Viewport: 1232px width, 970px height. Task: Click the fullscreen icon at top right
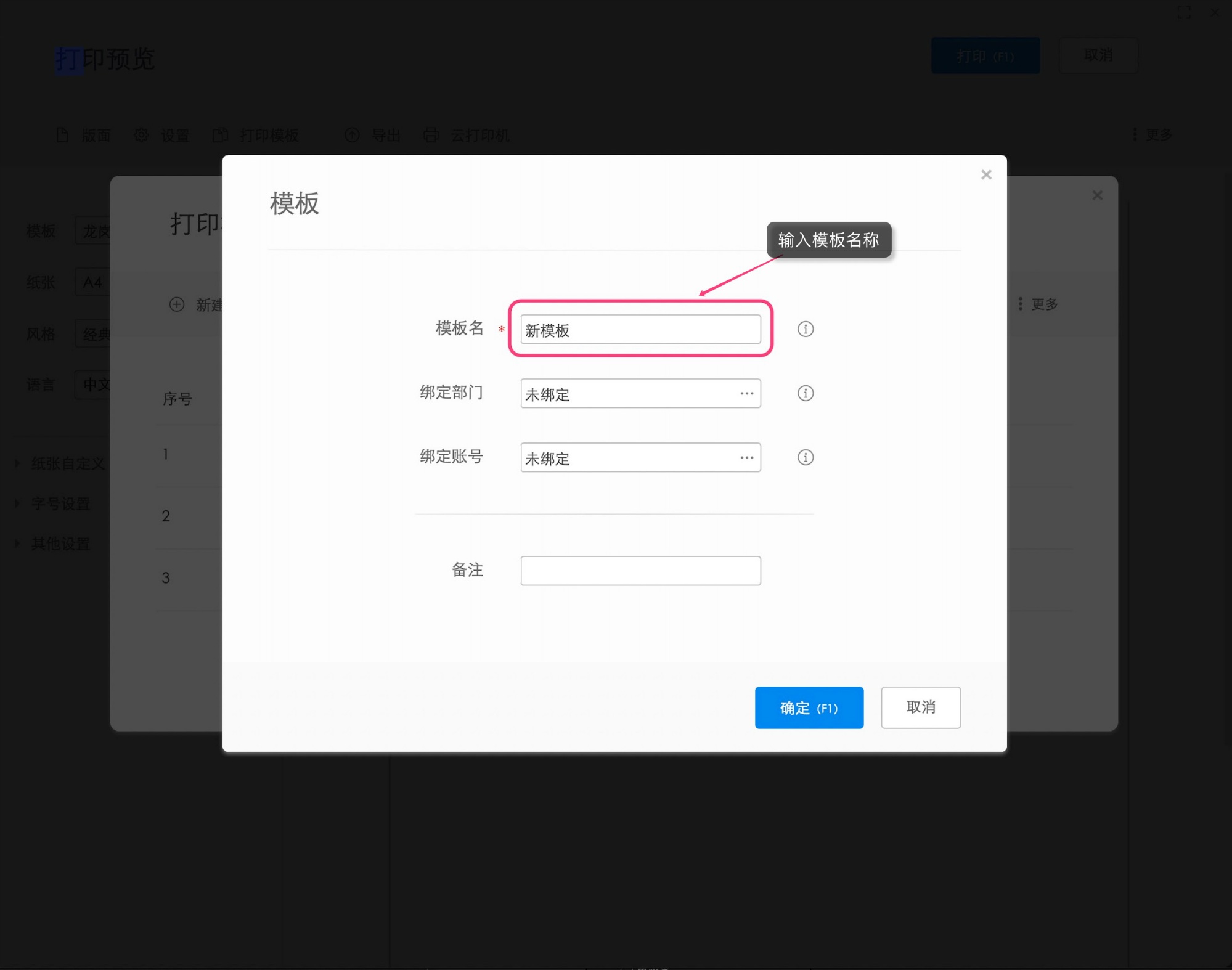pos(1183,12)
